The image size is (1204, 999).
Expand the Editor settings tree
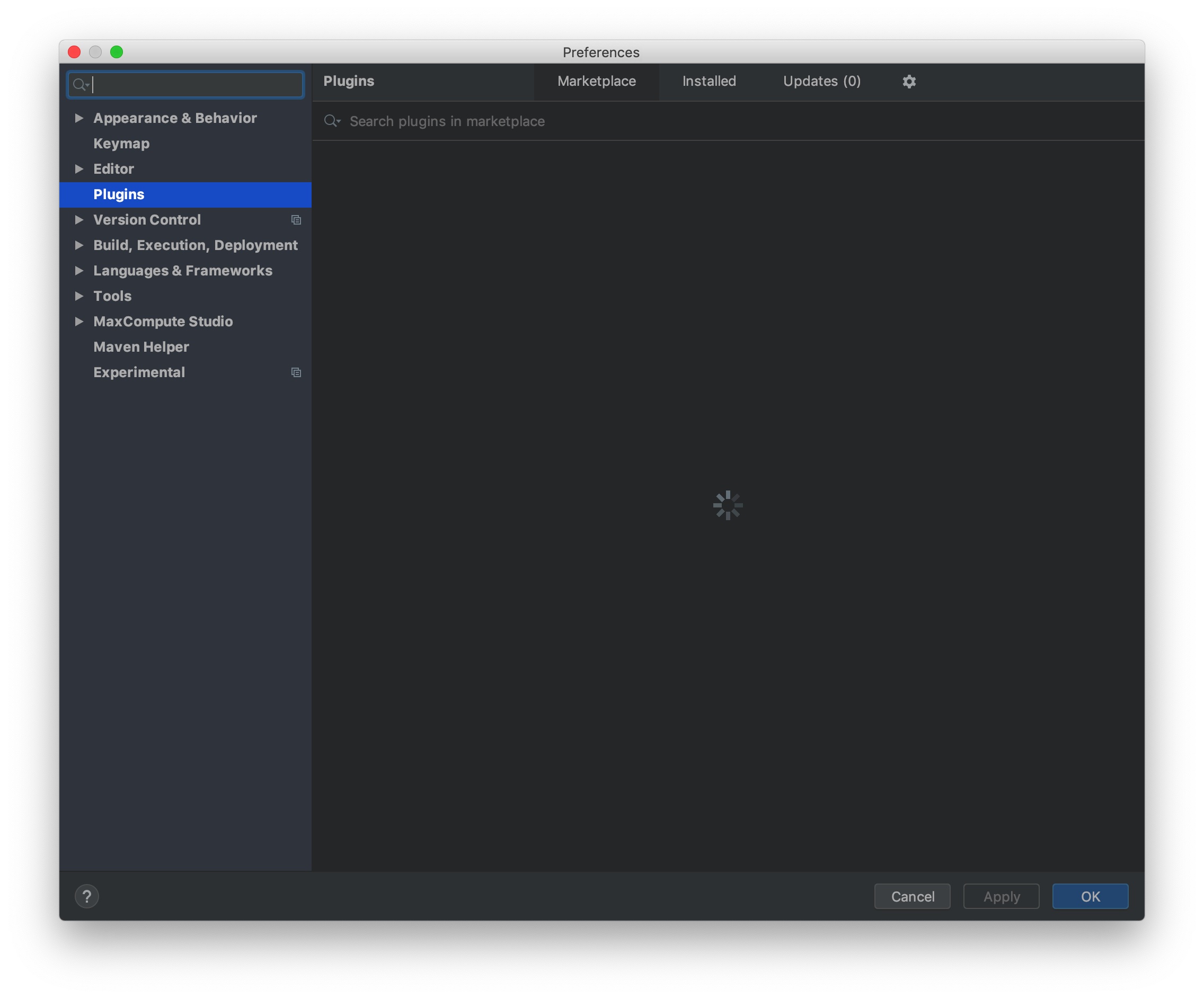[79, 168]
